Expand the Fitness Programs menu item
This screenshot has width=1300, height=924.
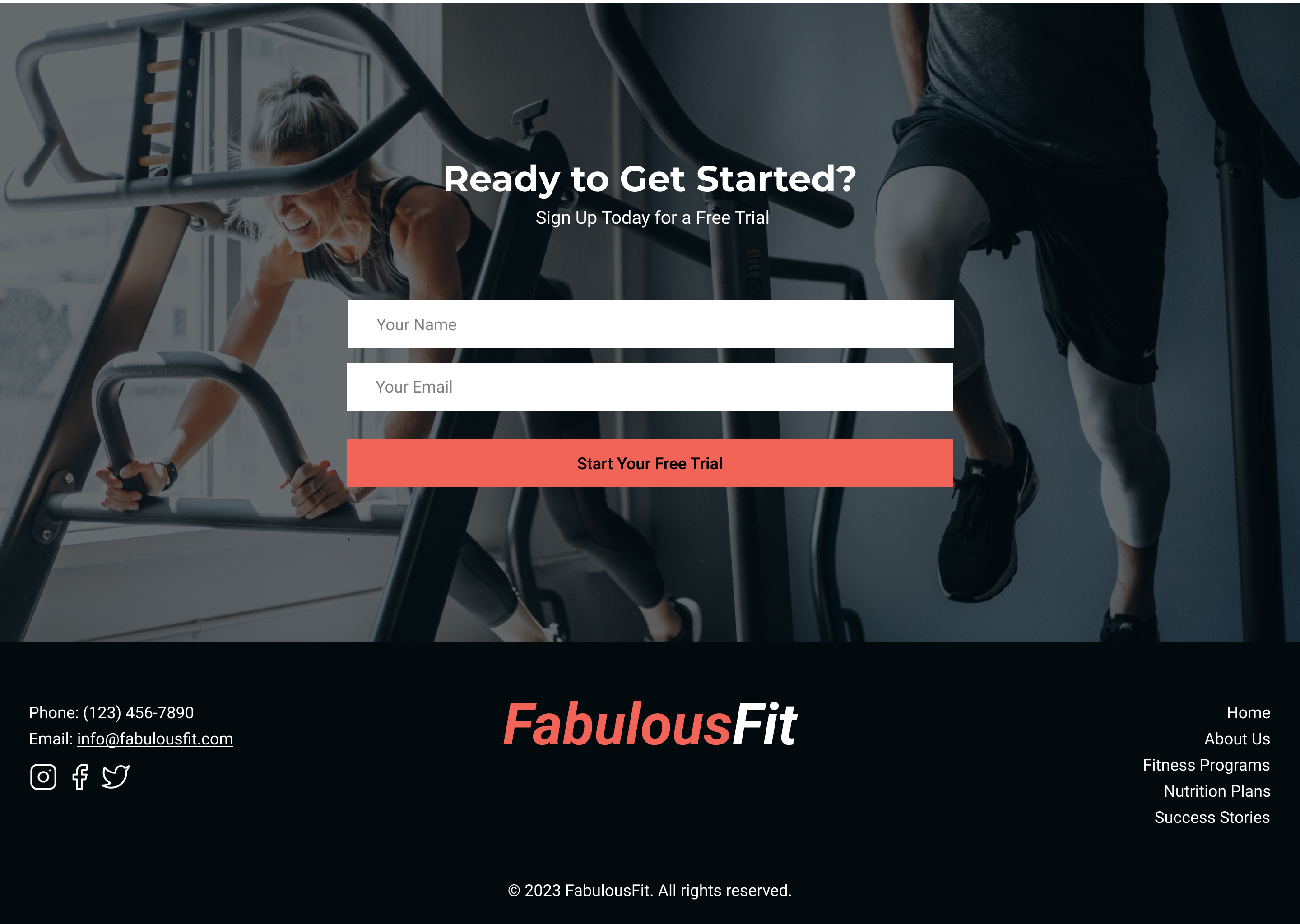point(1206,764)
